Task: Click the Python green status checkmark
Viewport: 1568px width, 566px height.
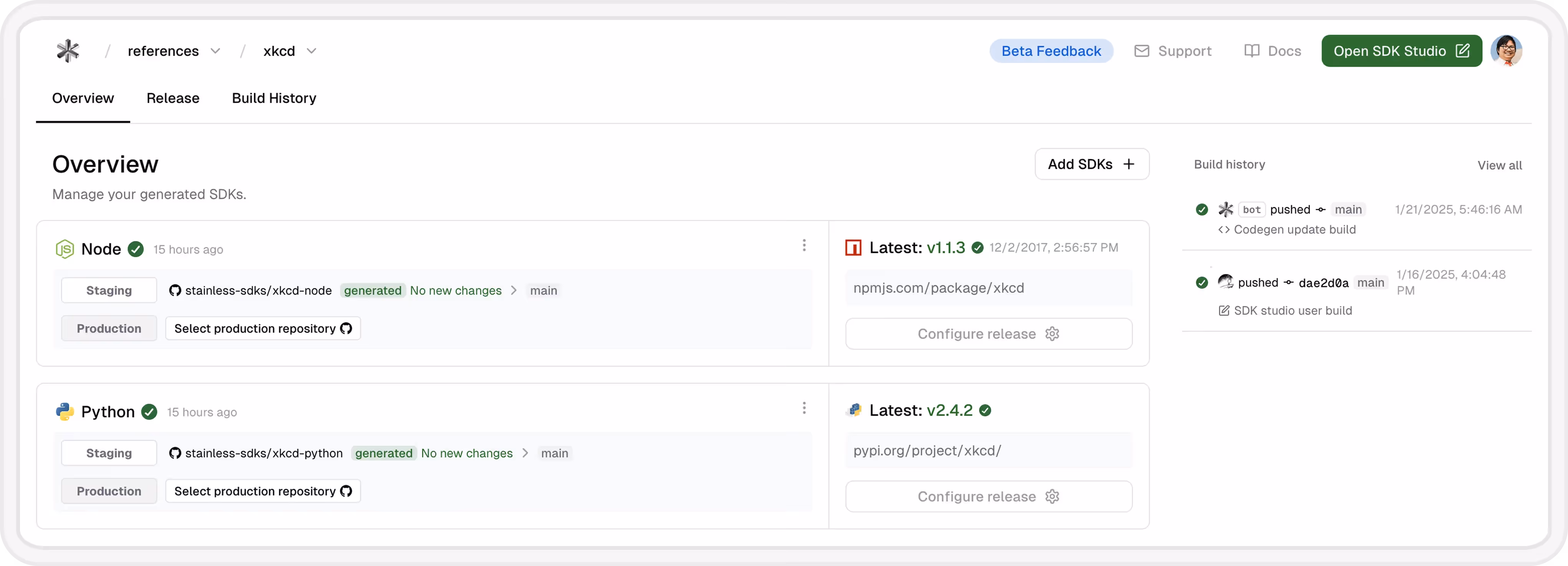Action: pos(149,412)
